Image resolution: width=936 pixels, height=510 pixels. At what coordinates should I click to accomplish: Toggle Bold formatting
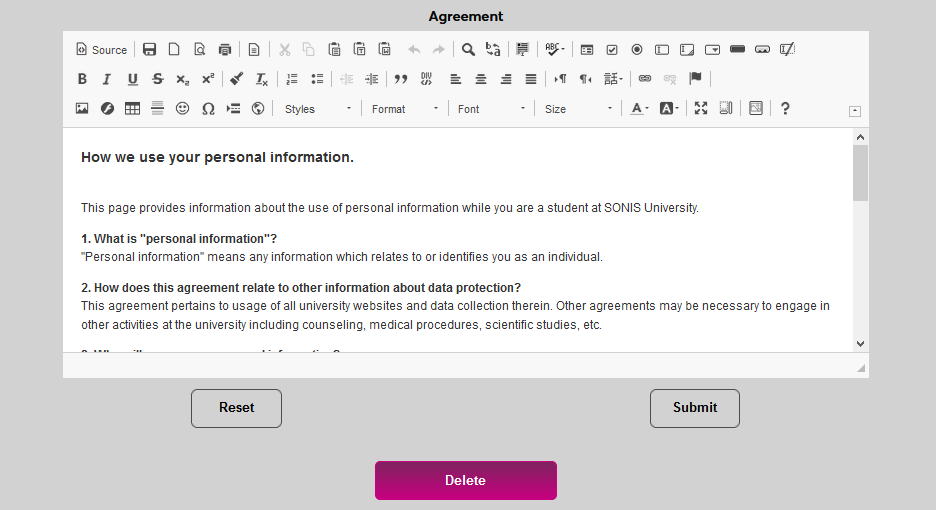coord(82,79)
